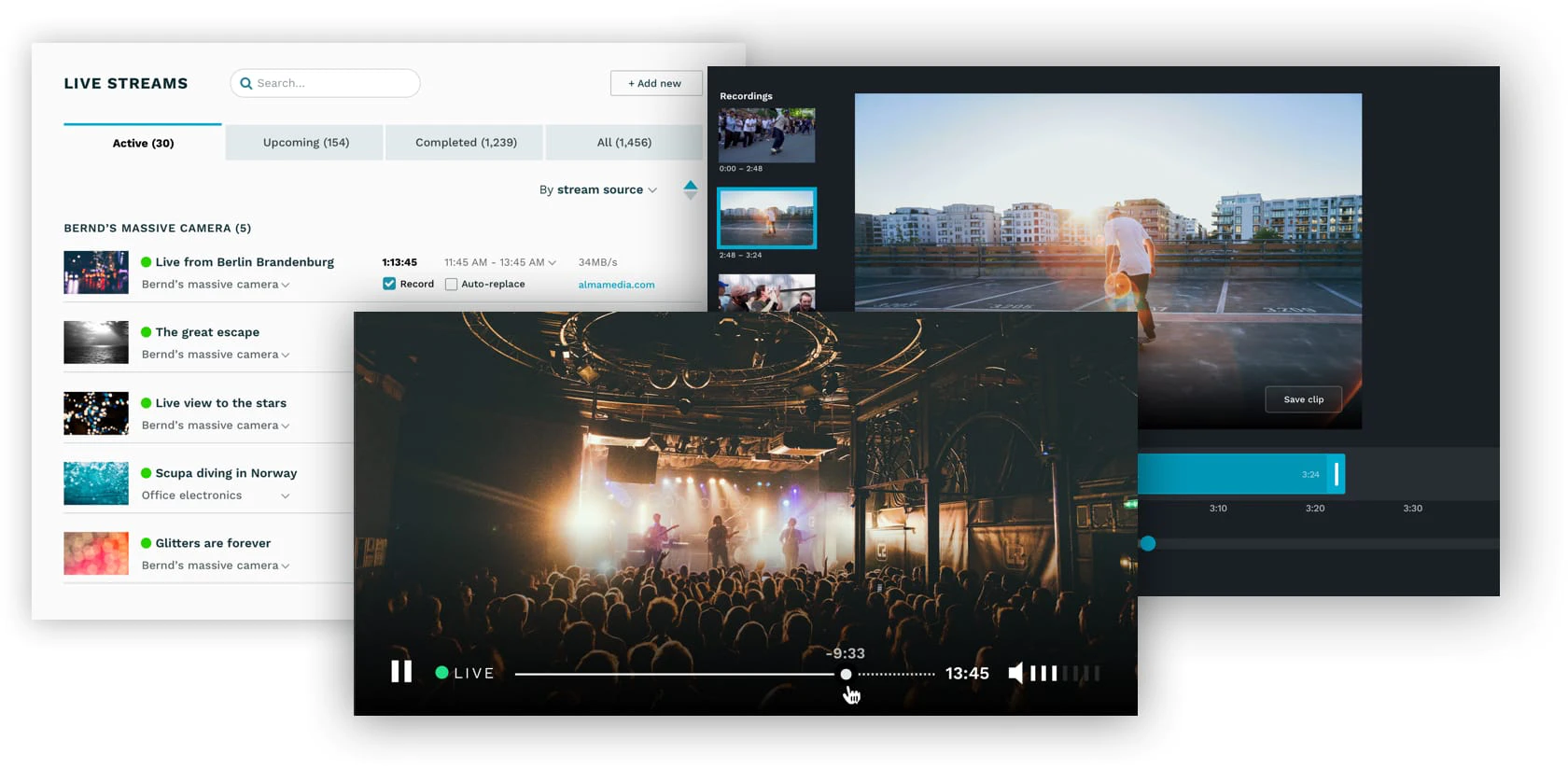Mute the video with the speaker icon
Screen dimensions: 1568x768
point(1015,673)
